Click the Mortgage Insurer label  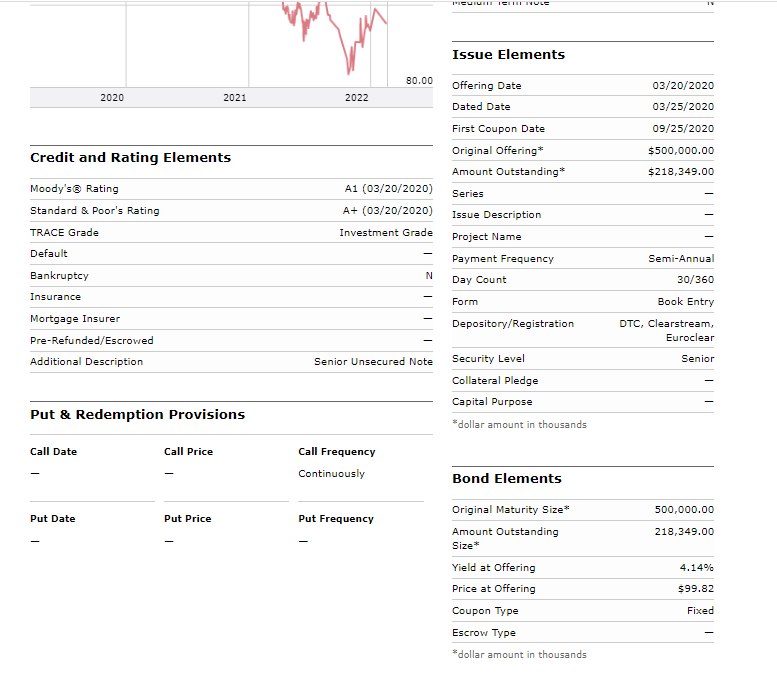(75, 319)
